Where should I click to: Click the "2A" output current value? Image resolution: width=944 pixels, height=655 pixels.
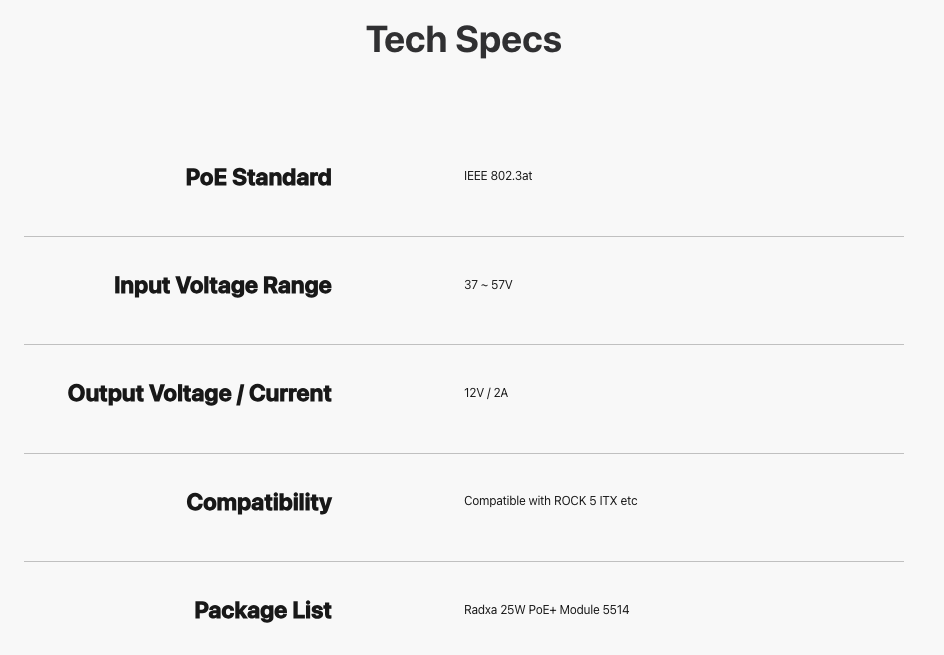point(501,393)
